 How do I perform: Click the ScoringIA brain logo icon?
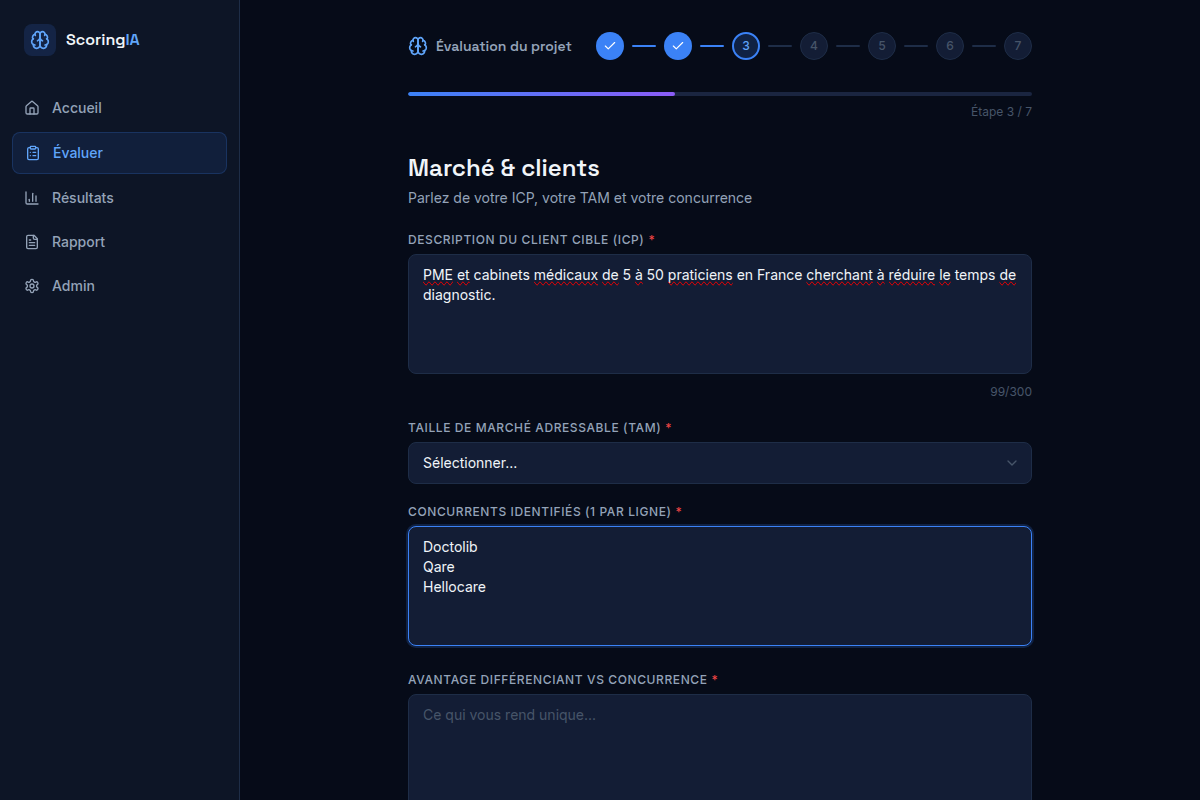(40, 40)
